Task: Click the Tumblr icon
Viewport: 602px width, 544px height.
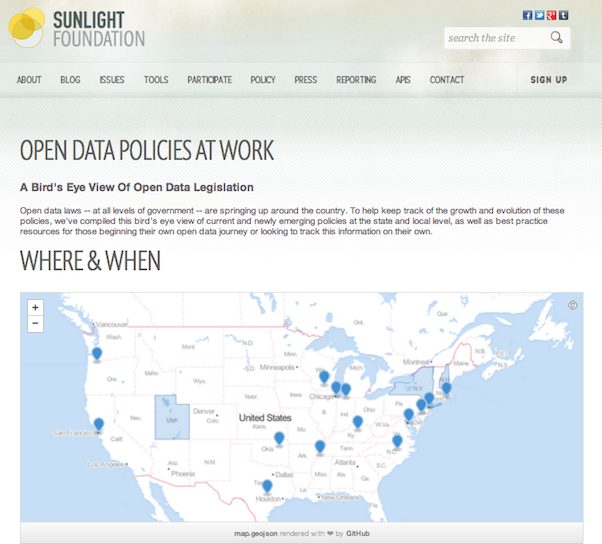Action: click(563, 15)
